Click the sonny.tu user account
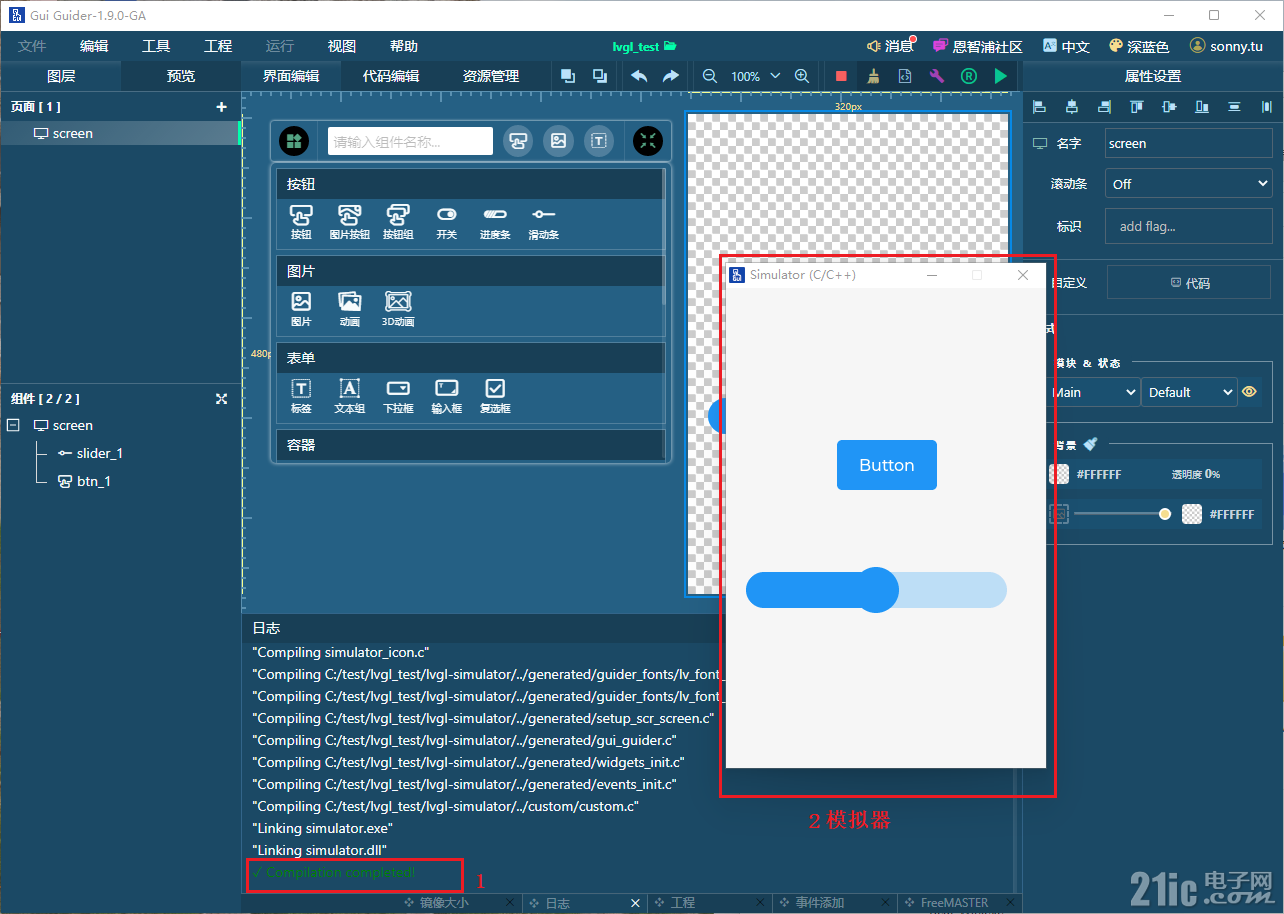The image size is (1284, 914). pyautogui.click(x=1226, y=46)
